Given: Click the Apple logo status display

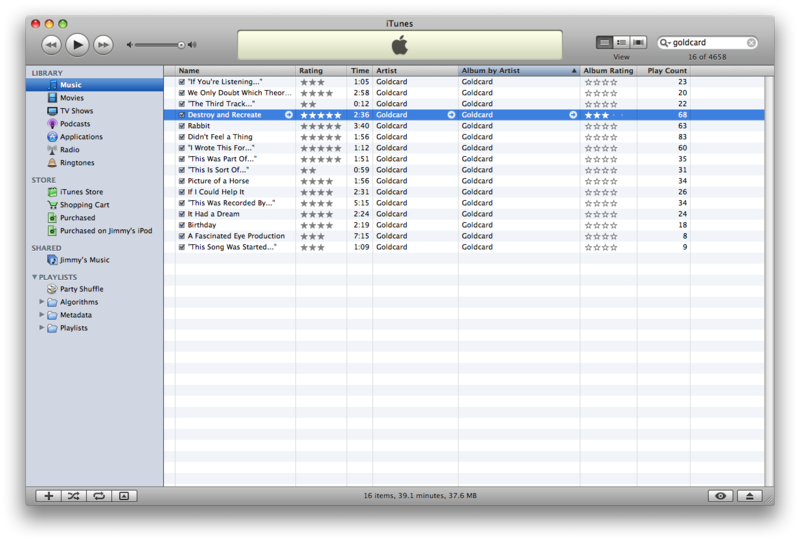Looking at the screenshot, I should [400, 45].
